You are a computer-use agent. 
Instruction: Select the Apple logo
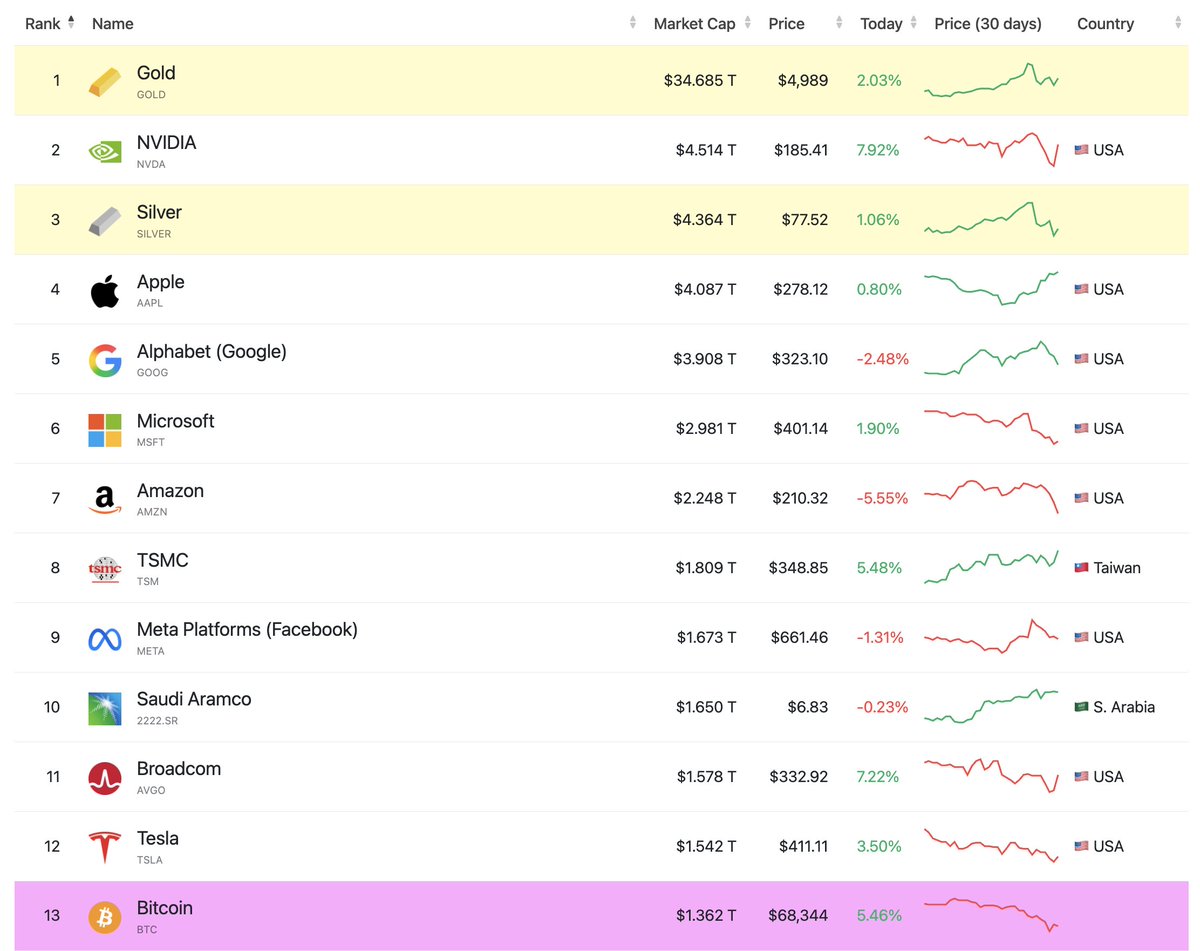pos(104,289)
